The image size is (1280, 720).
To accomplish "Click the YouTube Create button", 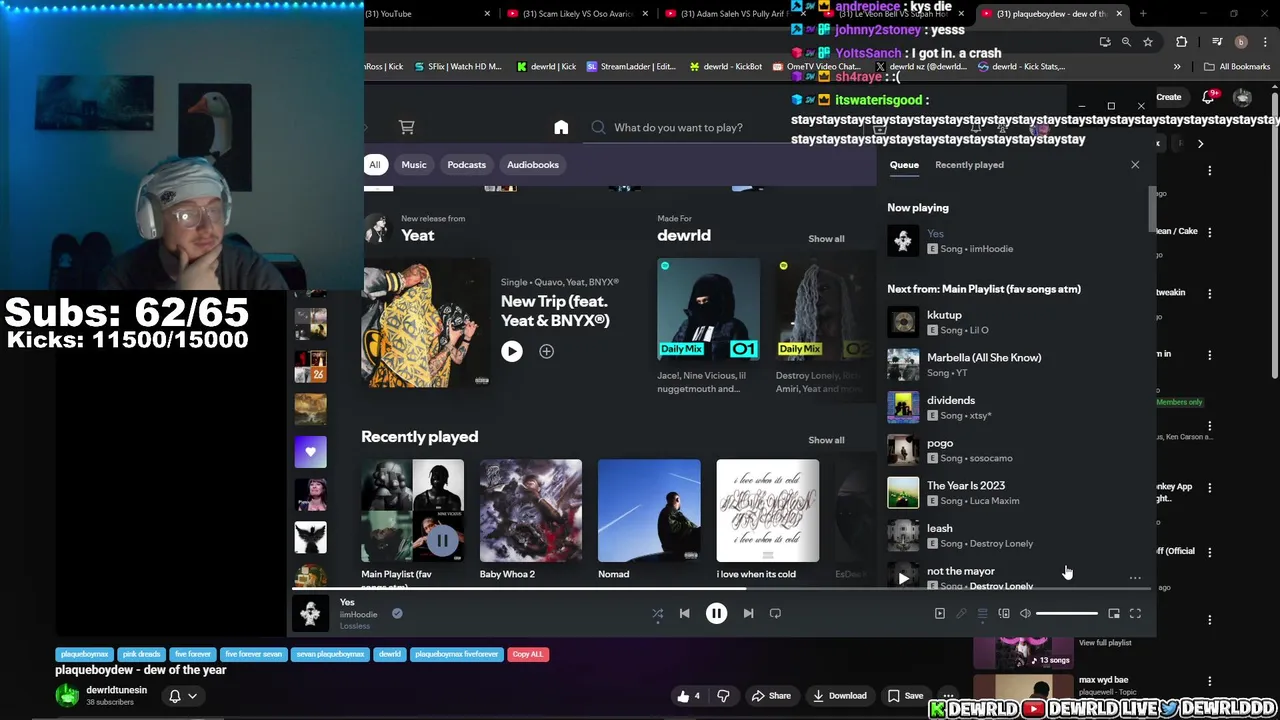I will click(x=1168, y=97).
